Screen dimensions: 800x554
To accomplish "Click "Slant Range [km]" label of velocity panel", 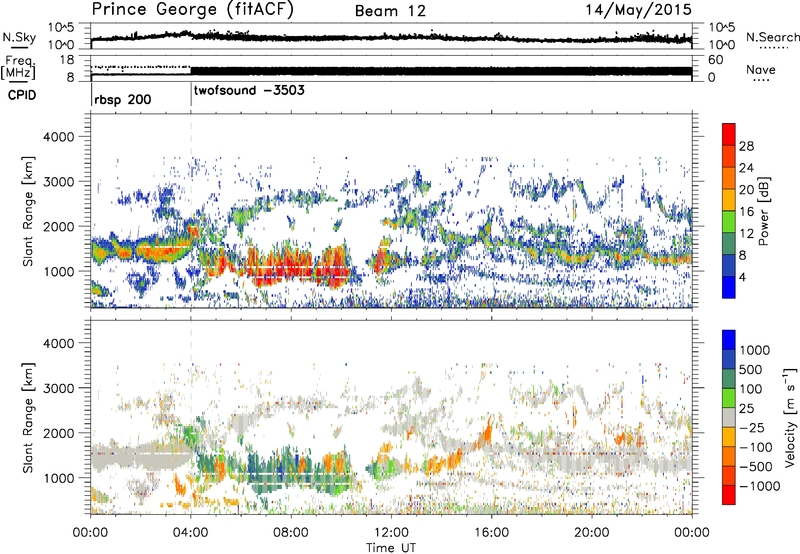I will pyautogui.click(x=28, y=418).
